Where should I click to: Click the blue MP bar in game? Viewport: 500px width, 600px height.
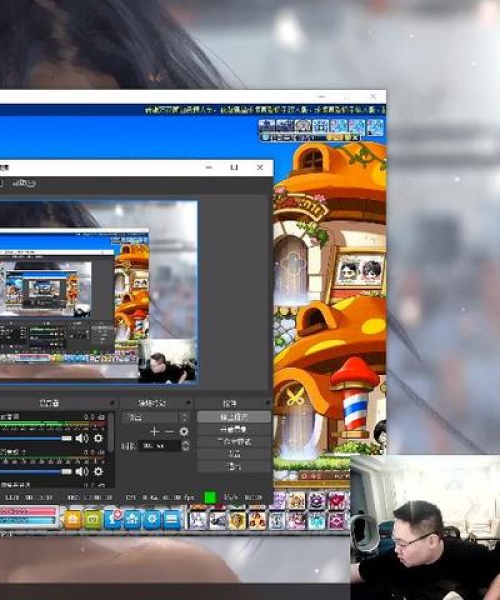28,520
